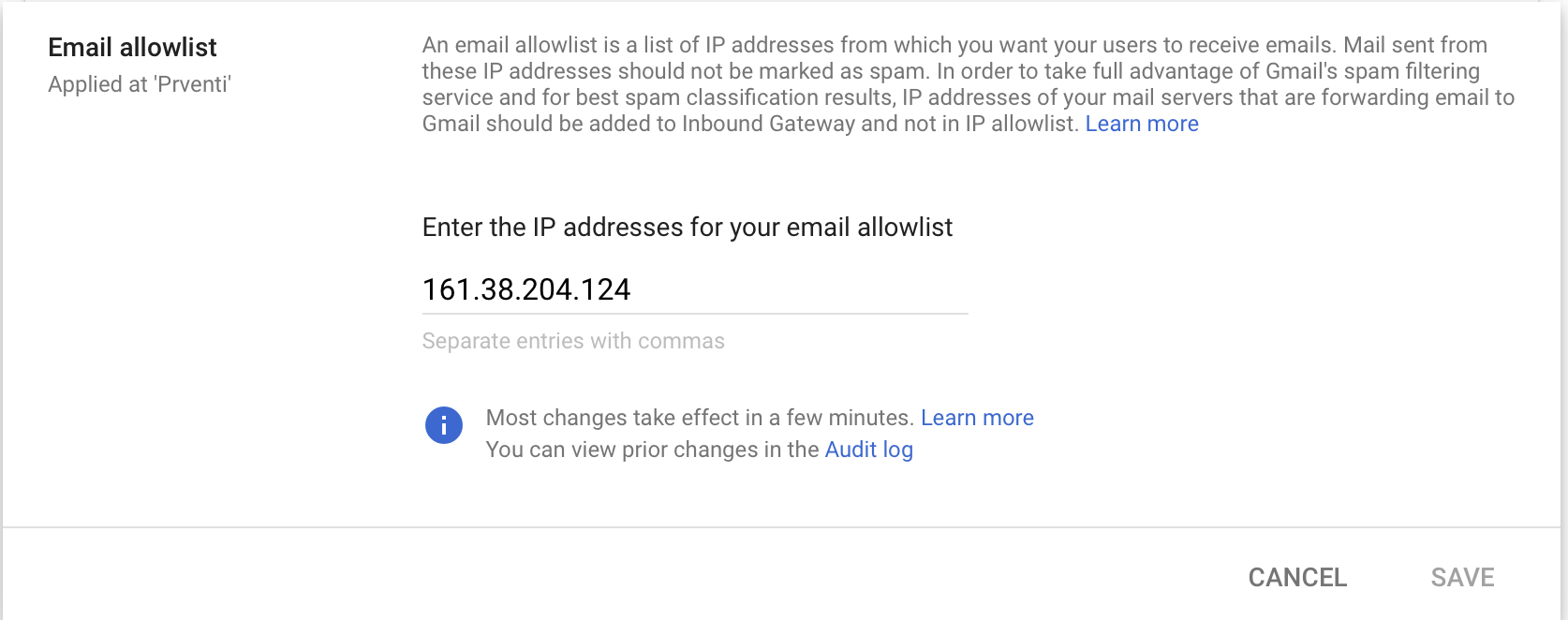Click 'Most changes take effect' notice text
The width and height of the screenshot is (1568, 620).
coord(699,418)
